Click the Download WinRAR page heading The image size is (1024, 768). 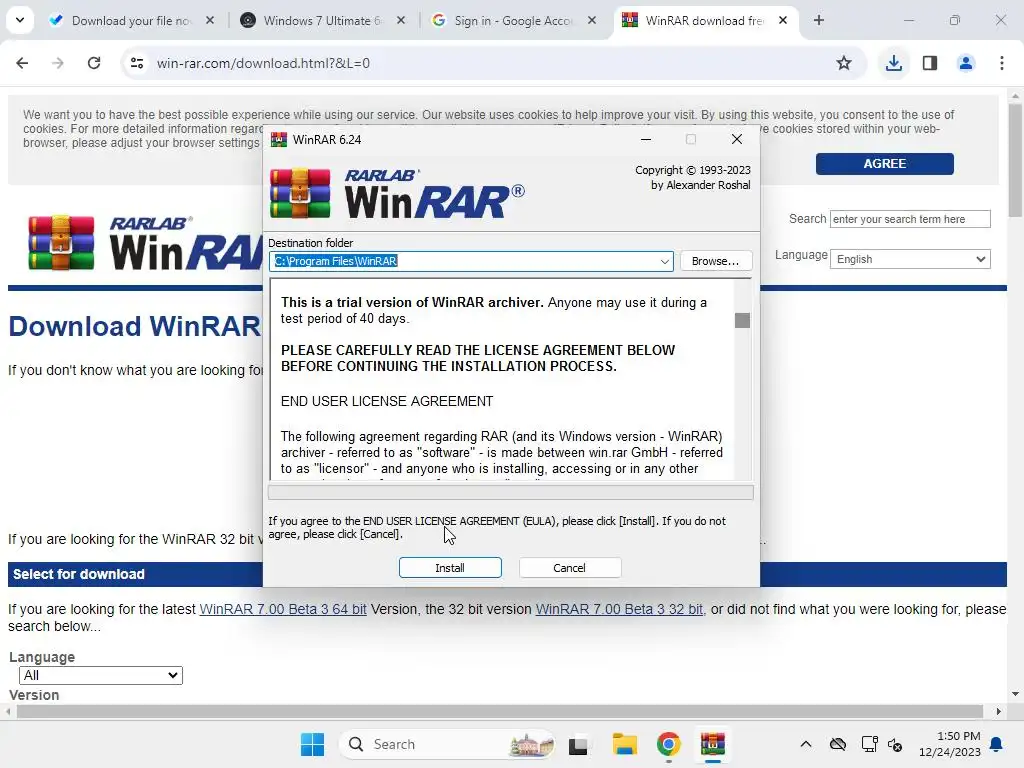click(x=135, y=326)
